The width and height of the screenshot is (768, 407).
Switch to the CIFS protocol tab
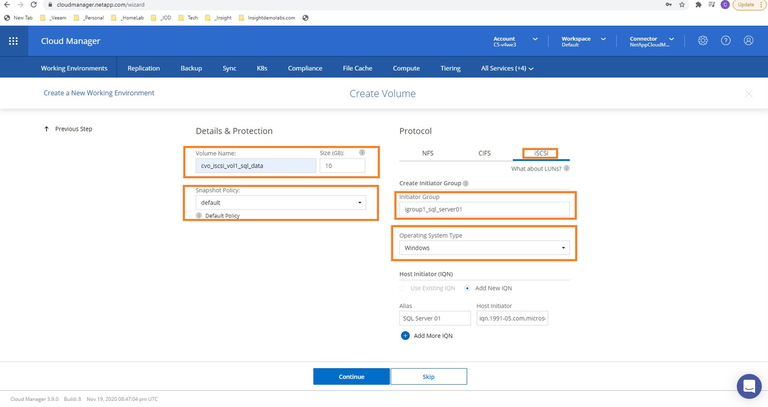(x=484, y=154)
